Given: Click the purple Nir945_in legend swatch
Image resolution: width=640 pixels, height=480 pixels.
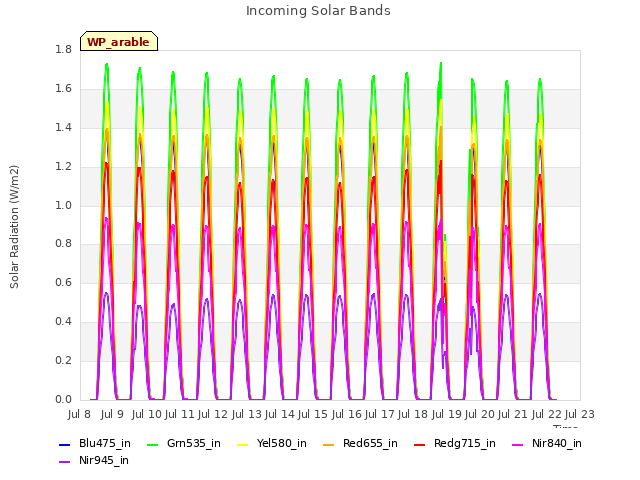Looking at the screenshot, I should 65,462.
